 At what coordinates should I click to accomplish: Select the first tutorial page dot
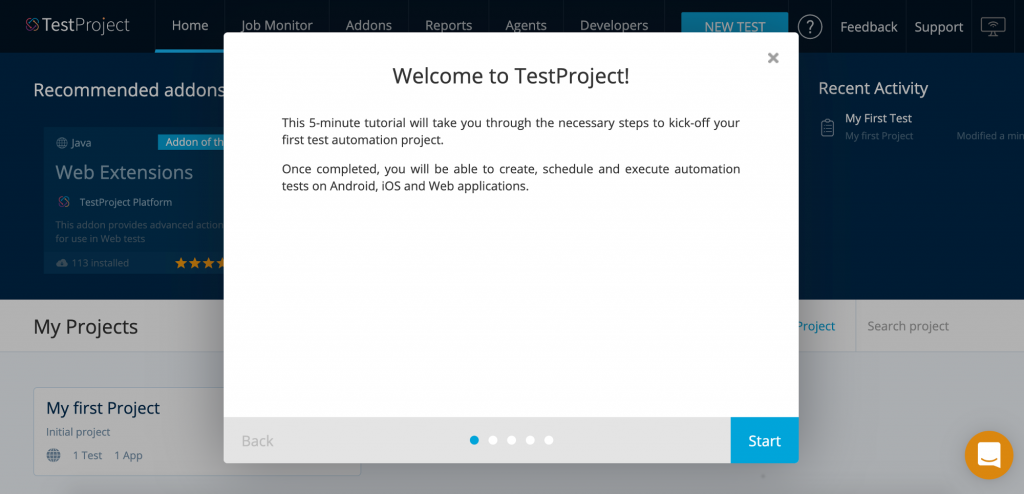pos(474,440)
